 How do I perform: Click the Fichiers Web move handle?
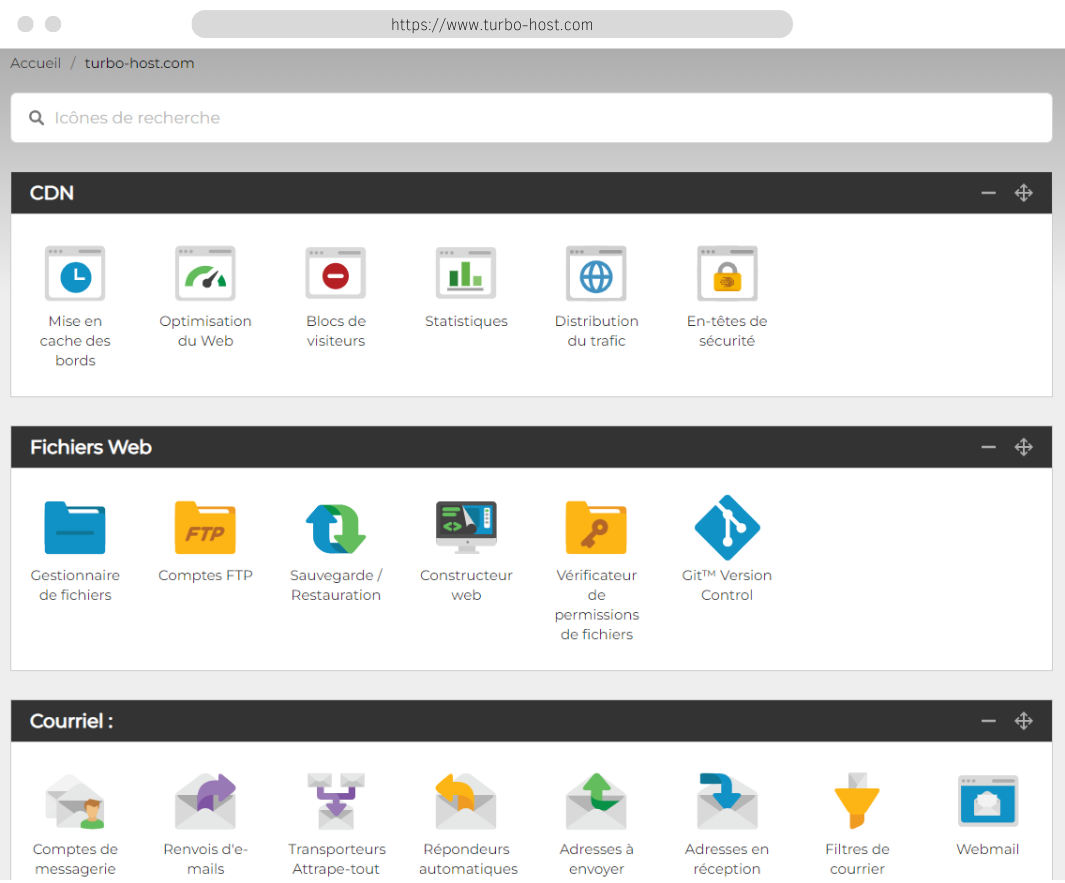tap(1024, 448)
